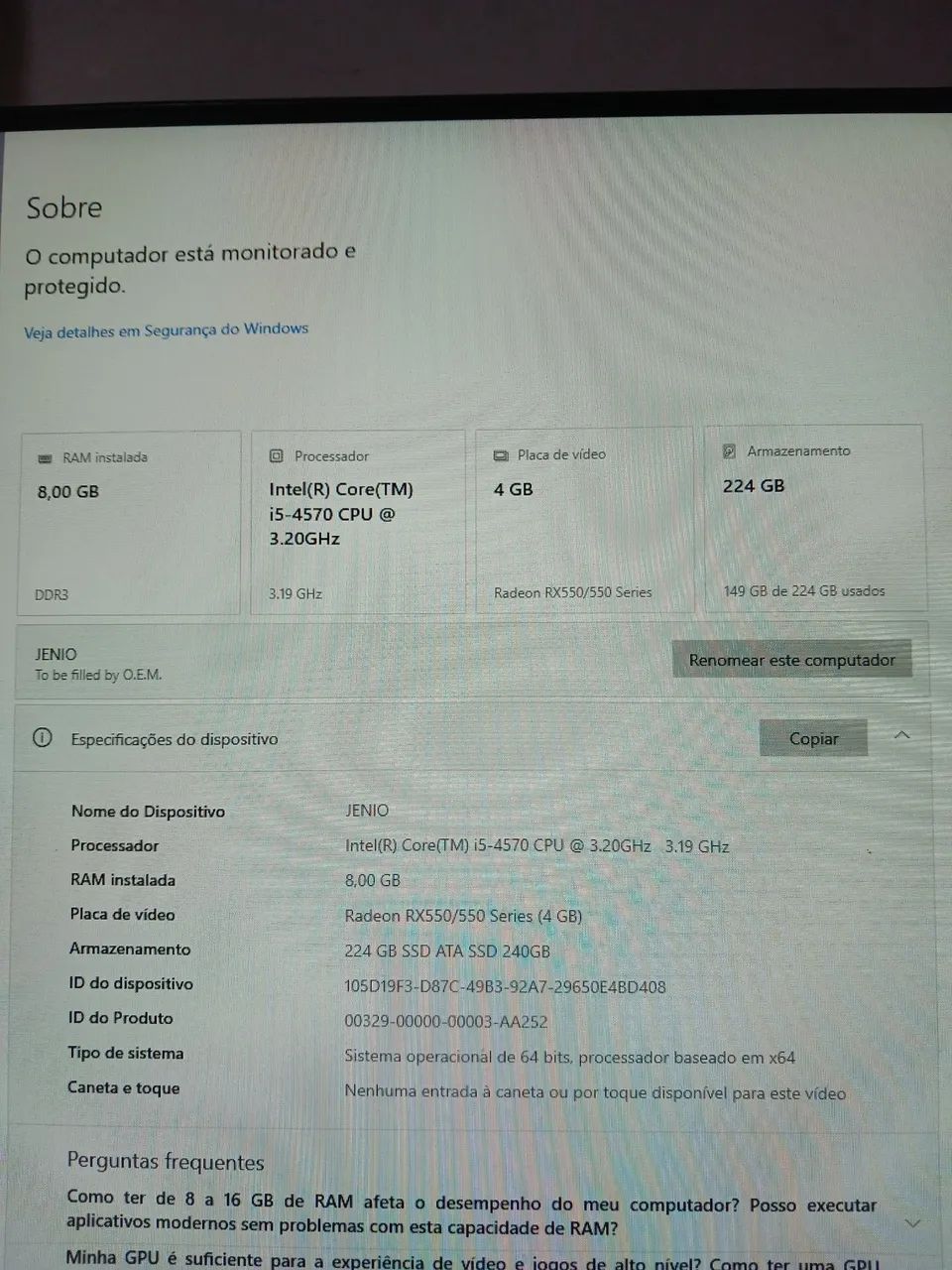Click the Placa de vídeo icon
Viewport: 952px width, 1270px height.
[501, 455]
